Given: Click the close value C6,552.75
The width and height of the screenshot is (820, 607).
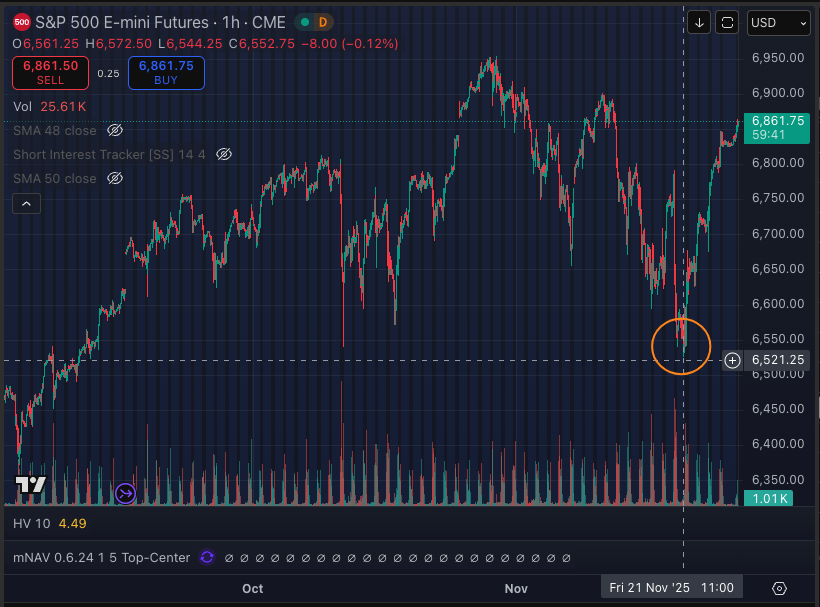Looking at the screenshot, I should point(262,43).
